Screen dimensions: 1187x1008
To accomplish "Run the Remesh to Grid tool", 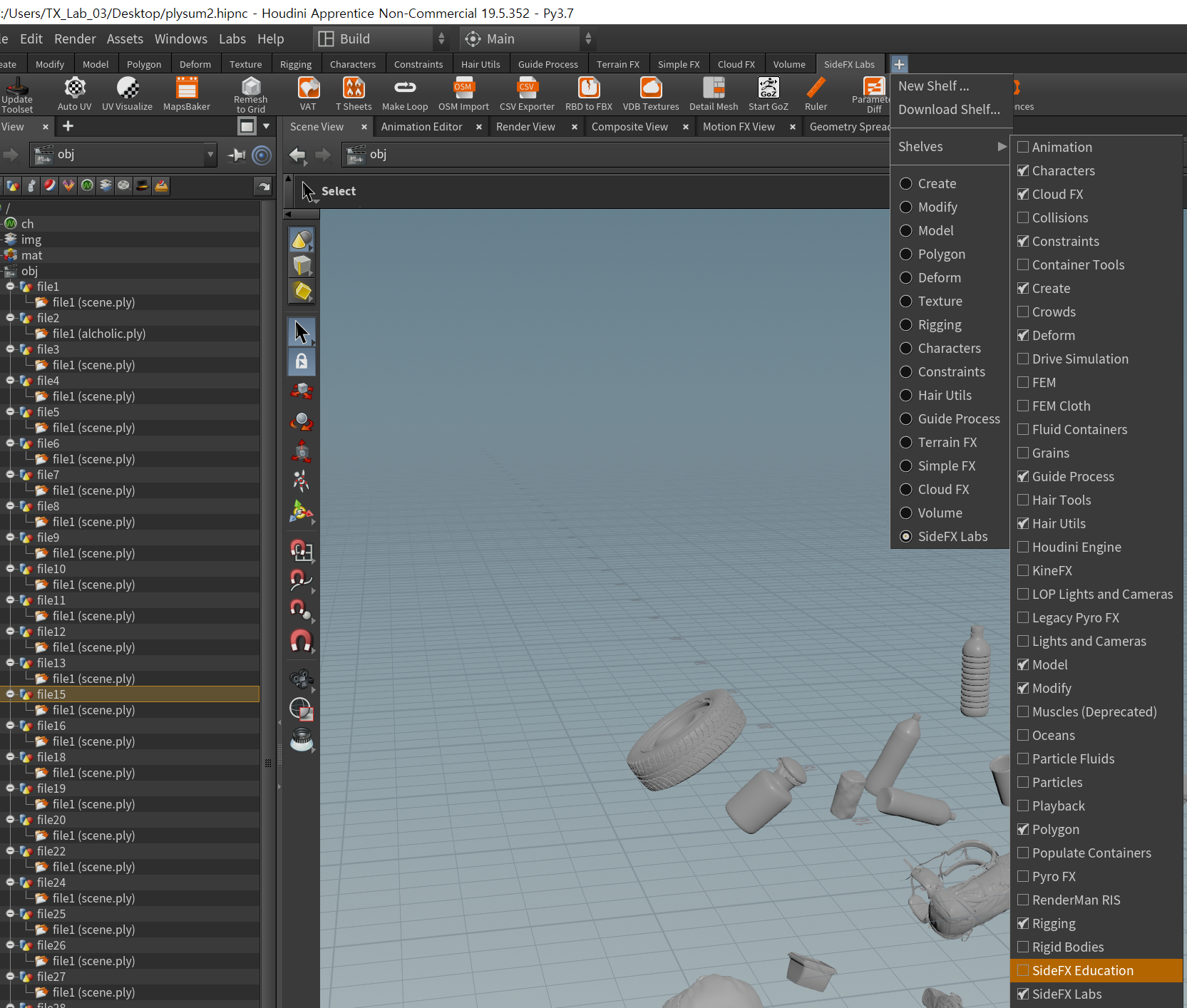I will [251, 93].
